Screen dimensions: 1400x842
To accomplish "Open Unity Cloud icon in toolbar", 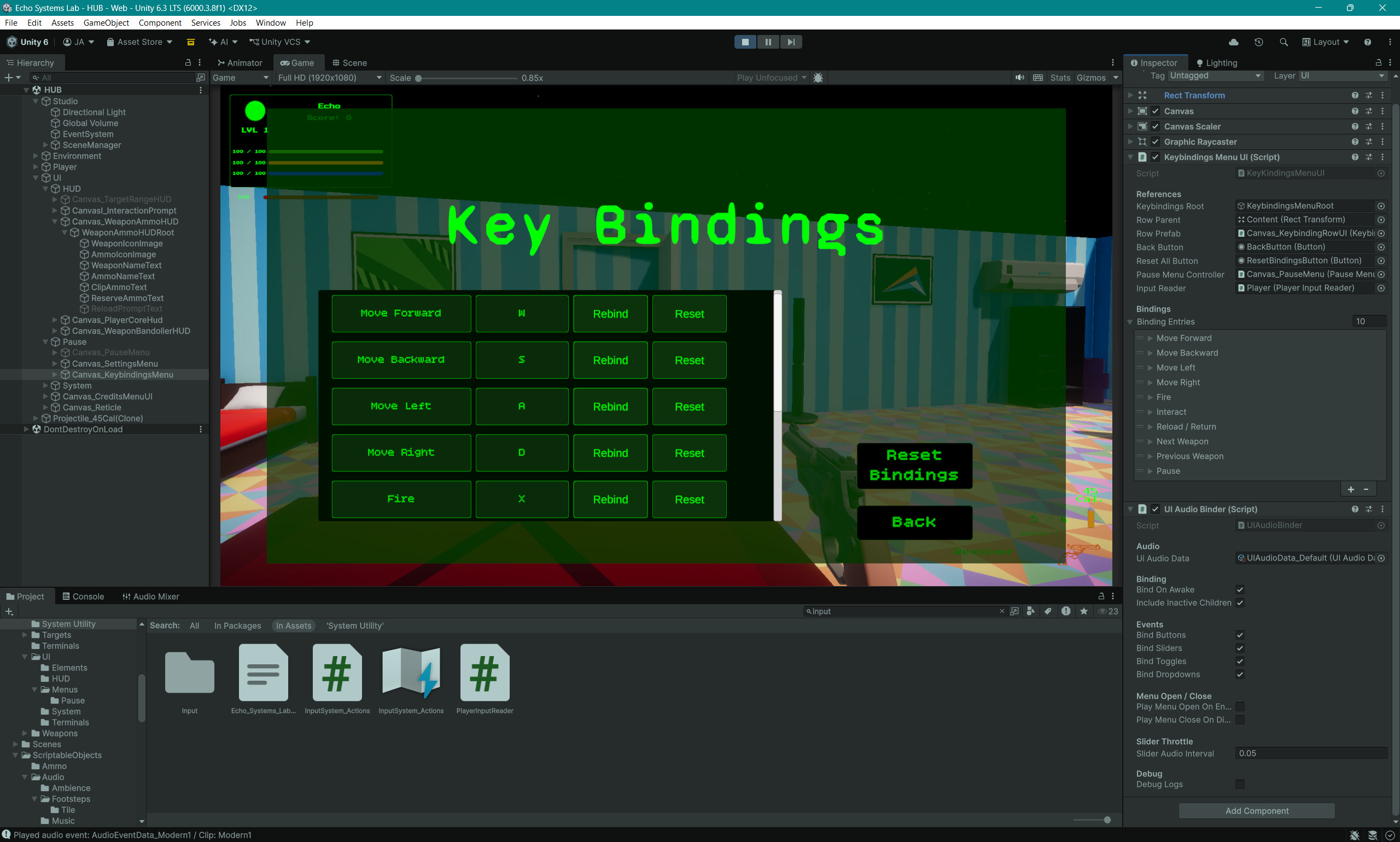I will [1233, 42].
